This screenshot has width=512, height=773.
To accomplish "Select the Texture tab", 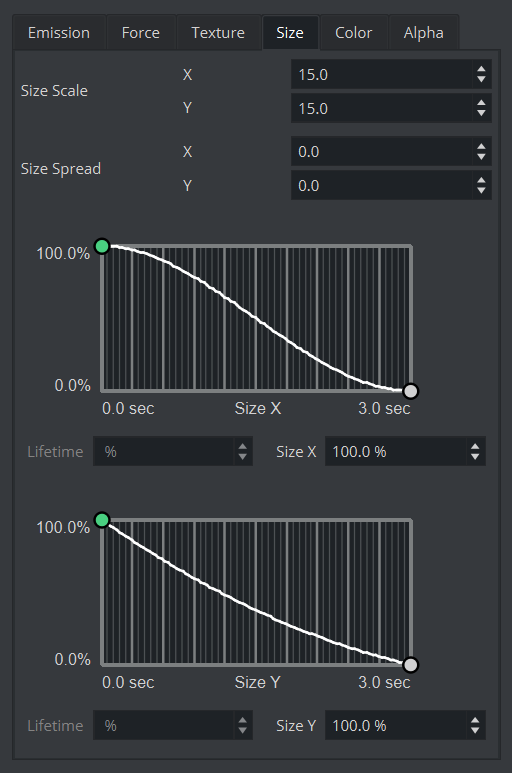I will coord(218,33).
